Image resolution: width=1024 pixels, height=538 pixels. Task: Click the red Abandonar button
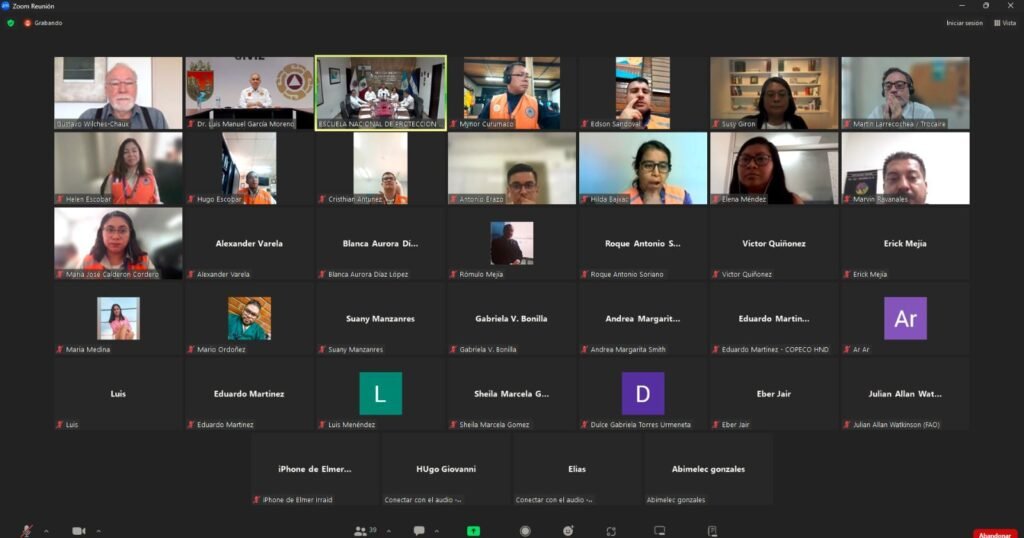coord(994,534)
